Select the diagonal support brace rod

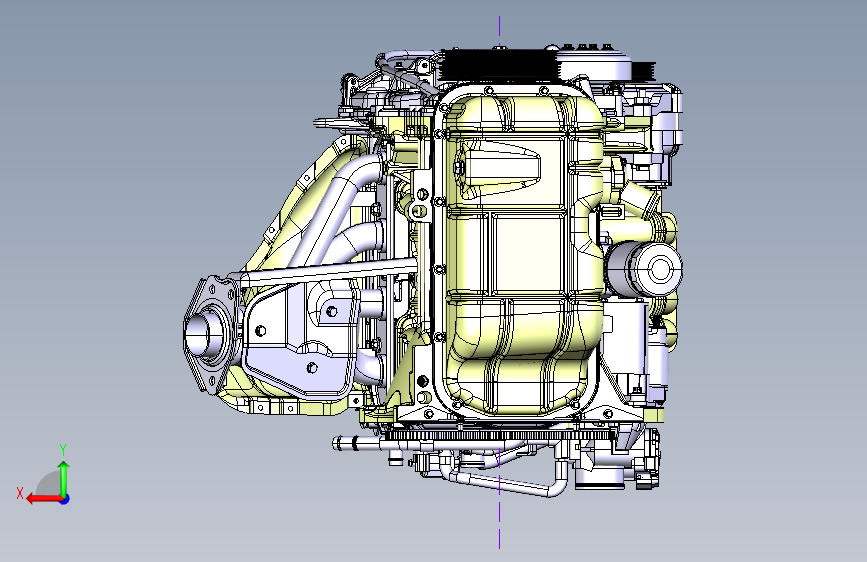click(x=329, y=273)
